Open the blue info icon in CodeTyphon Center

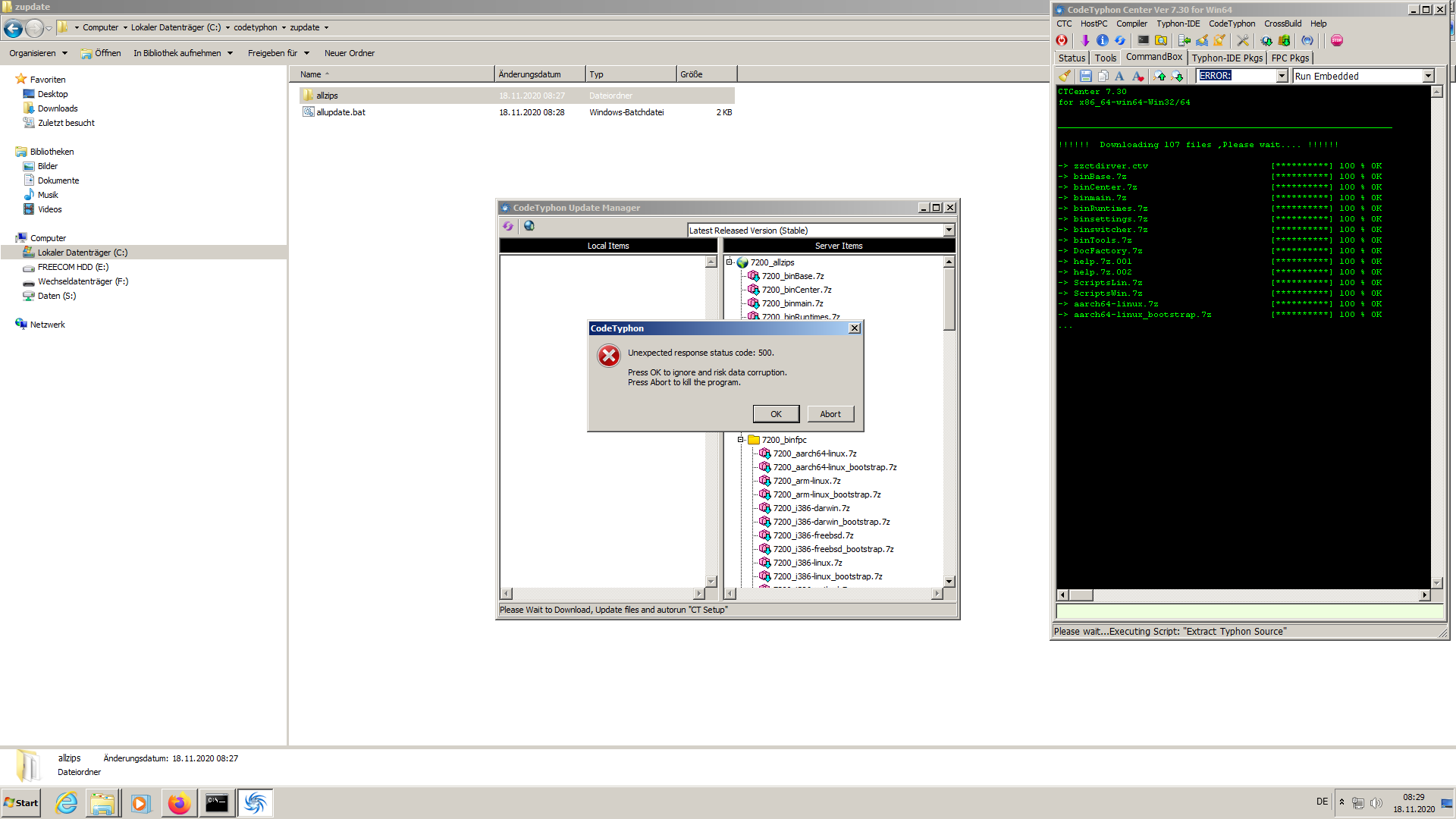tap(1103, 41)
